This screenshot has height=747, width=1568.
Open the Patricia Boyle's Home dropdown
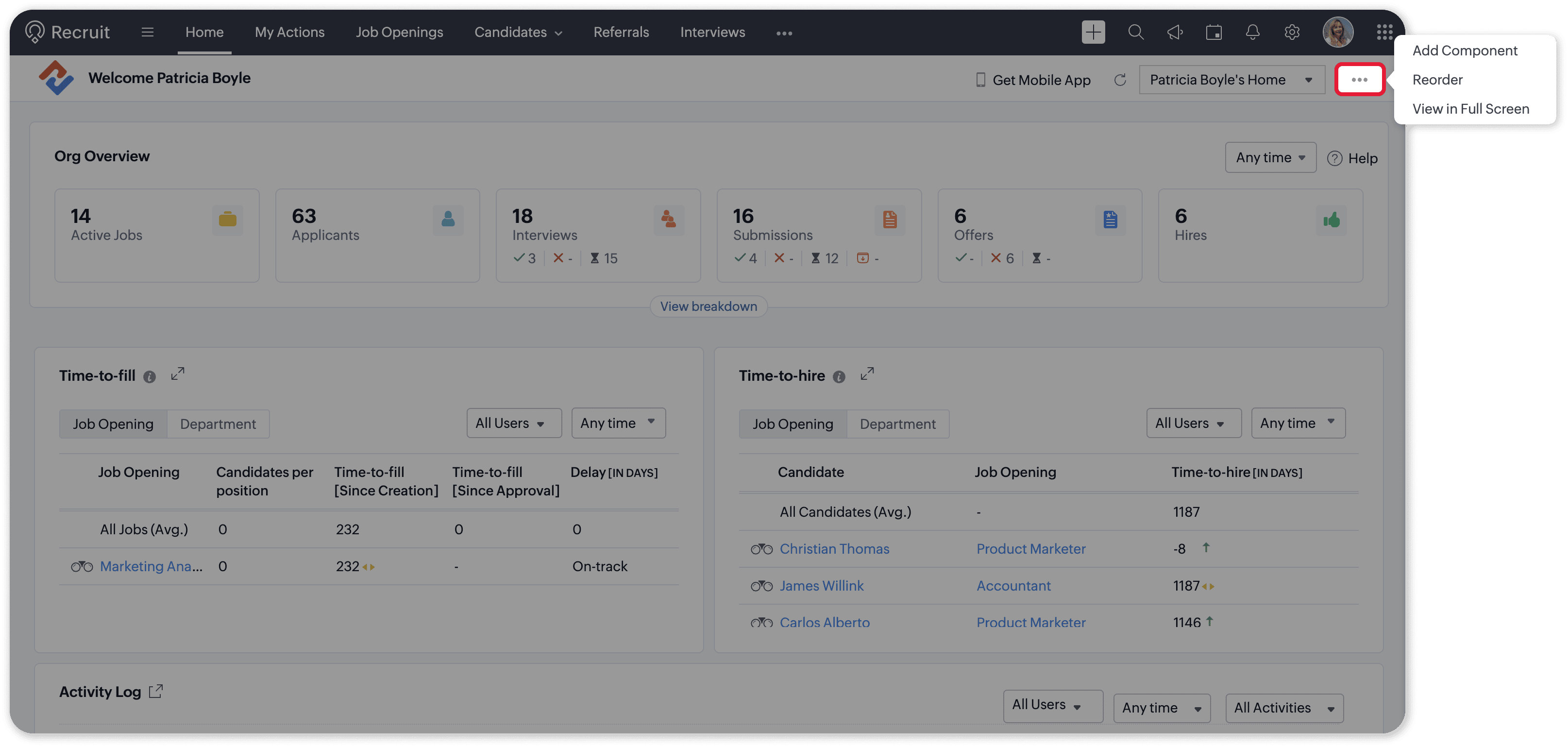pyautogui.click(x=1231, y=80)
